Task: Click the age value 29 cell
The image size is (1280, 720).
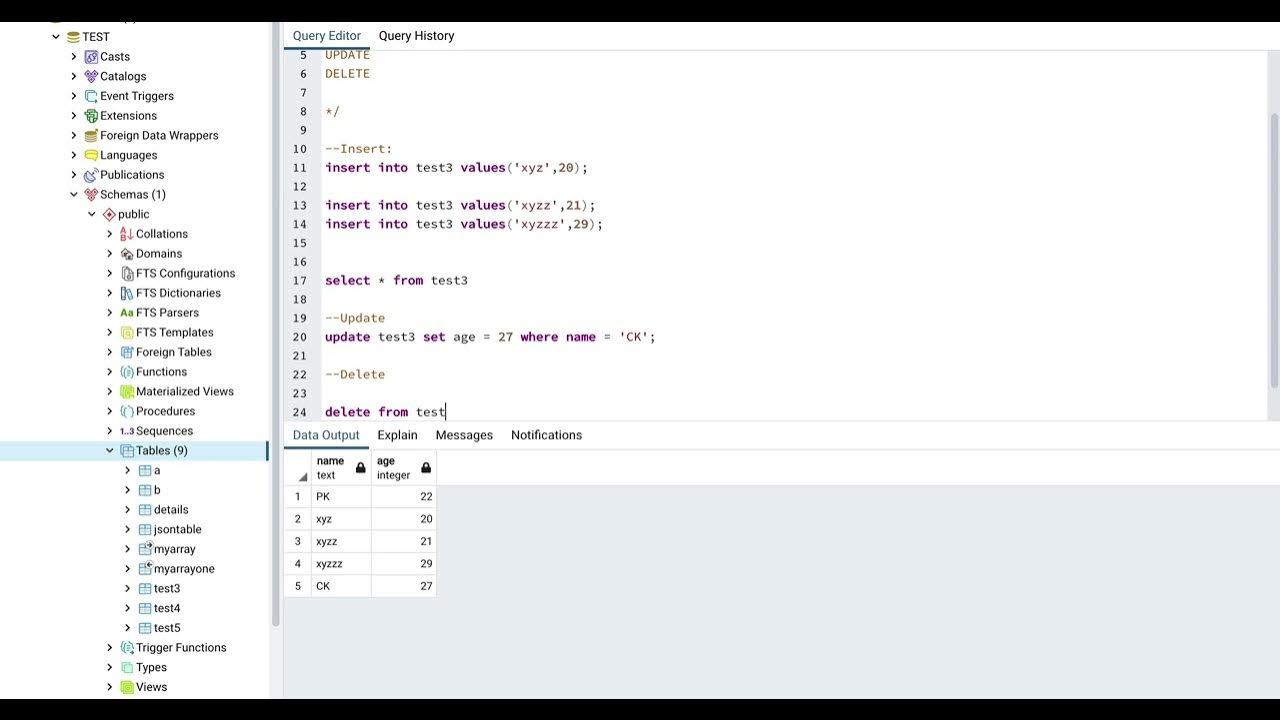Action: click(x=404, y=564)
